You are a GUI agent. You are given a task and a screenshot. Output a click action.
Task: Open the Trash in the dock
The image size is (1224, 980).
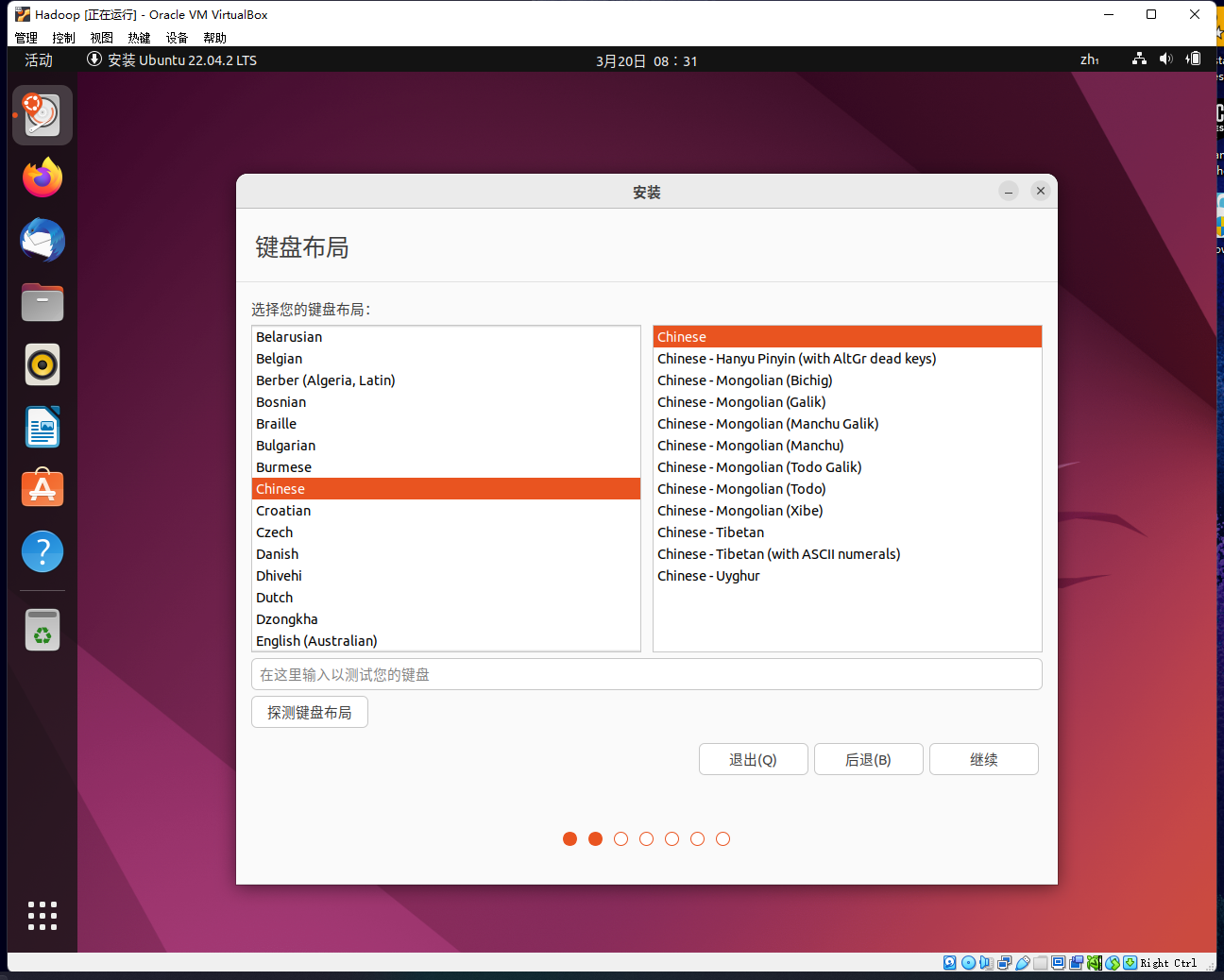tap(42, 630)
